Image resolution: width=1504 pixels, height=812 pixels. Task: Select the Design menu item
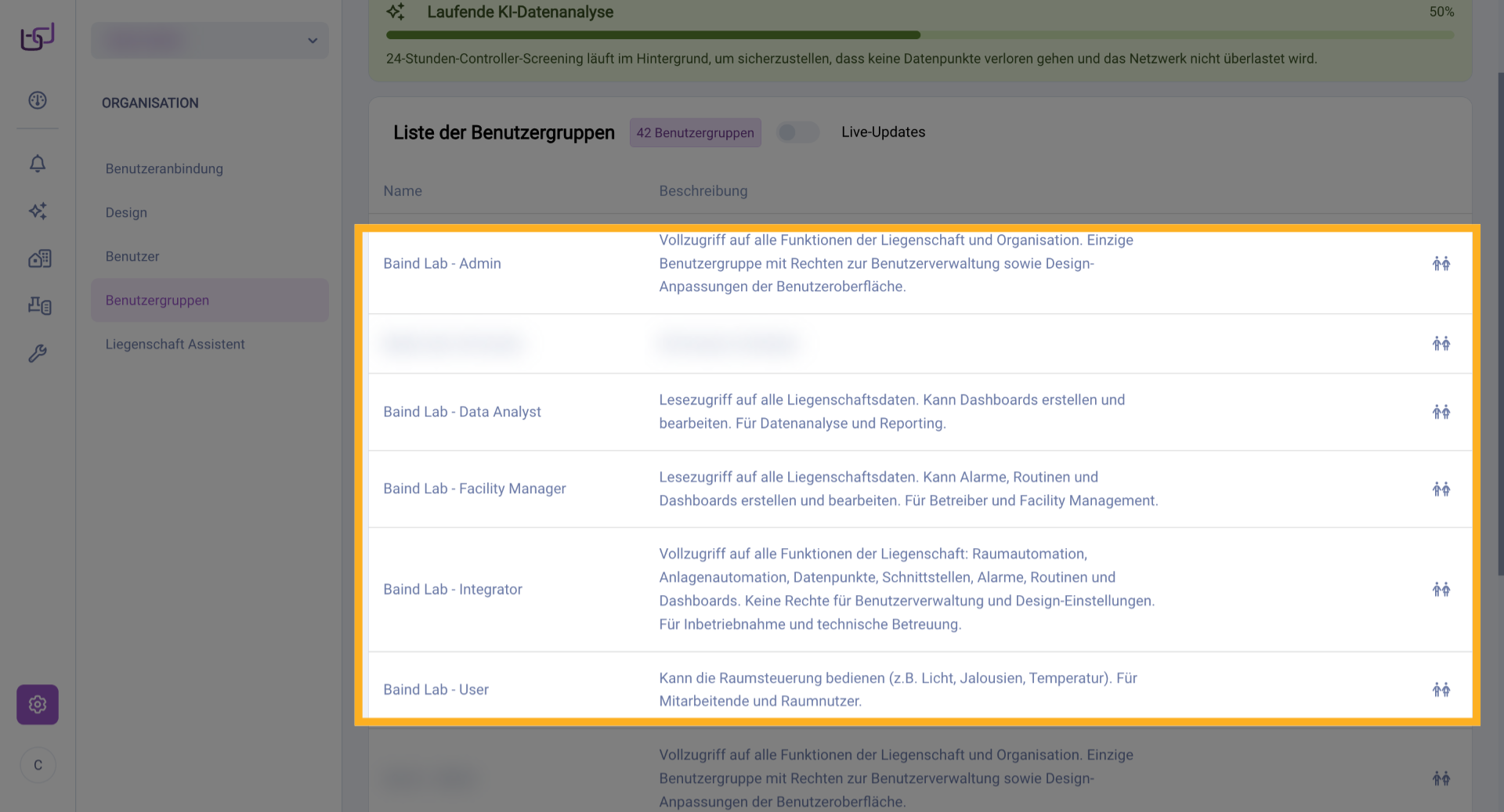tap(126, 213)
